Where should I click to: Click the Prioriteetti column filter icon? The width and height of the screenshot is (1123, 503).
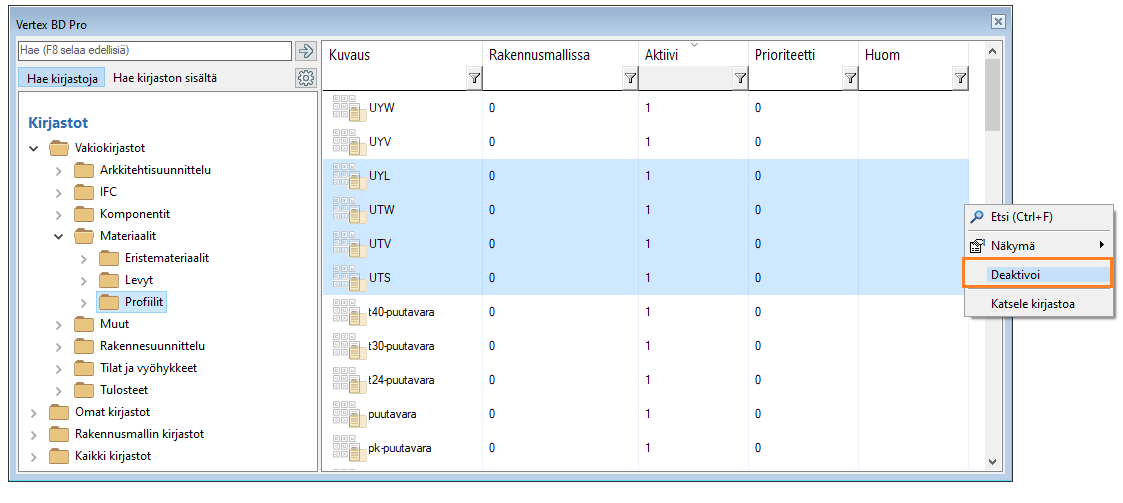(x=850, y=78)
